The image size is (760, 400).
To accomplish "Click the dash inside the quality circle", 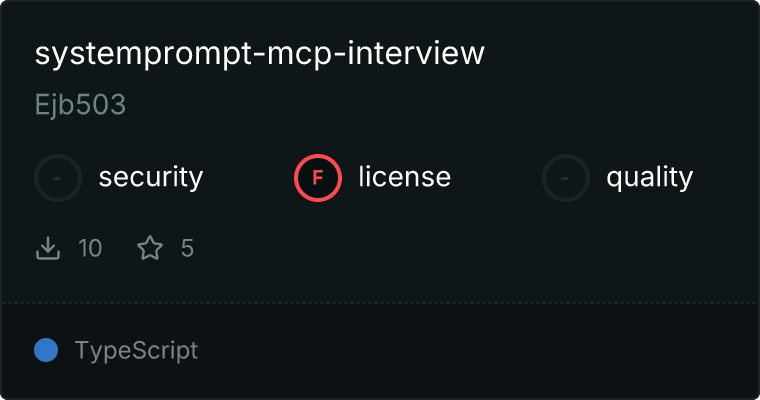I will (x=565, y=178).
